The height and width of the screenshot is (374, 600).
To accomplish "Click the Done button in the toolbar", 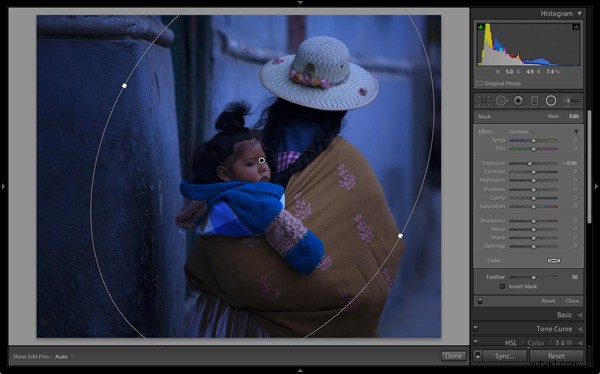I will (453, 356).
